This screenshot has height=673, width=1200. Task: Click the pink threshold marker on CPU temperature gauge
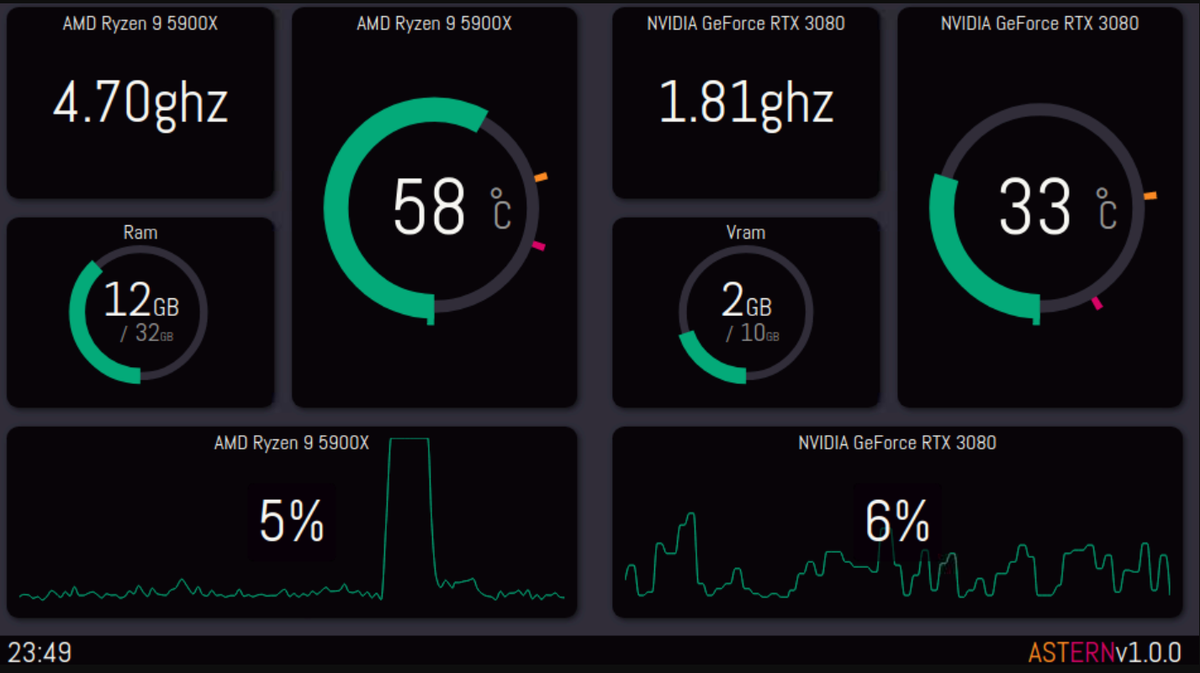coord(538,246)
